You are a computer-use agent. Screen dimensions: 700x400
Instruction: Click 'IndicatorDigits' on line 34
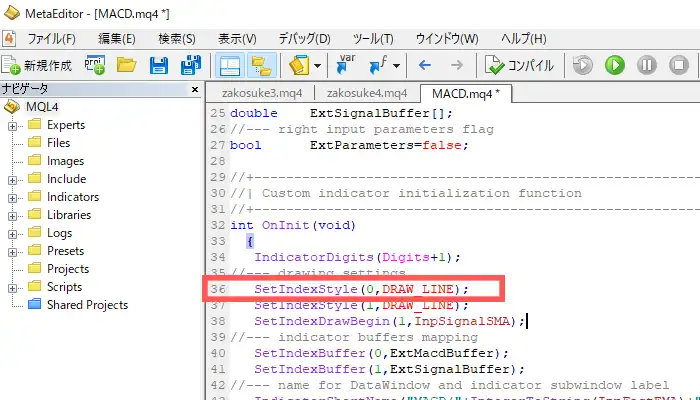pos(314,257)
